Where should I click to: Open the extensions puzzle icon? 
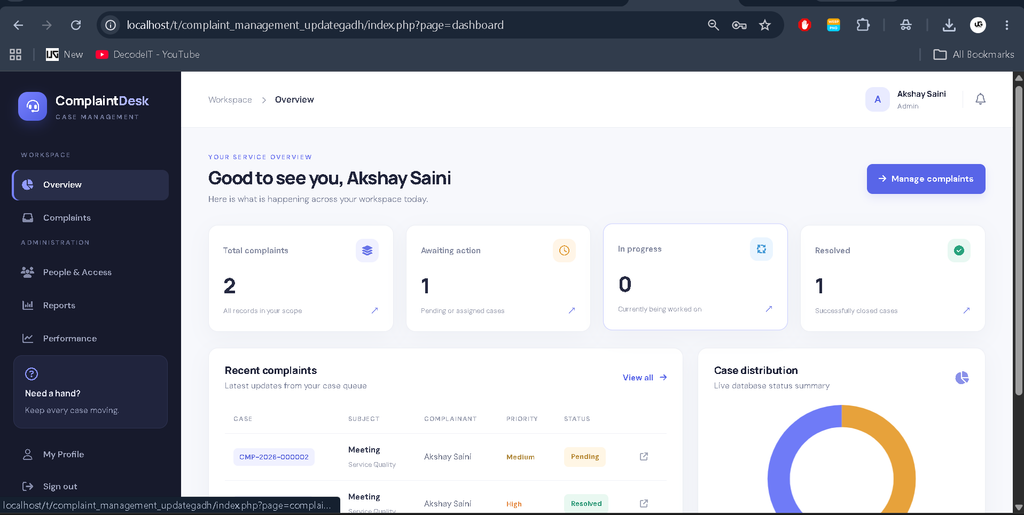click(863, 25)
